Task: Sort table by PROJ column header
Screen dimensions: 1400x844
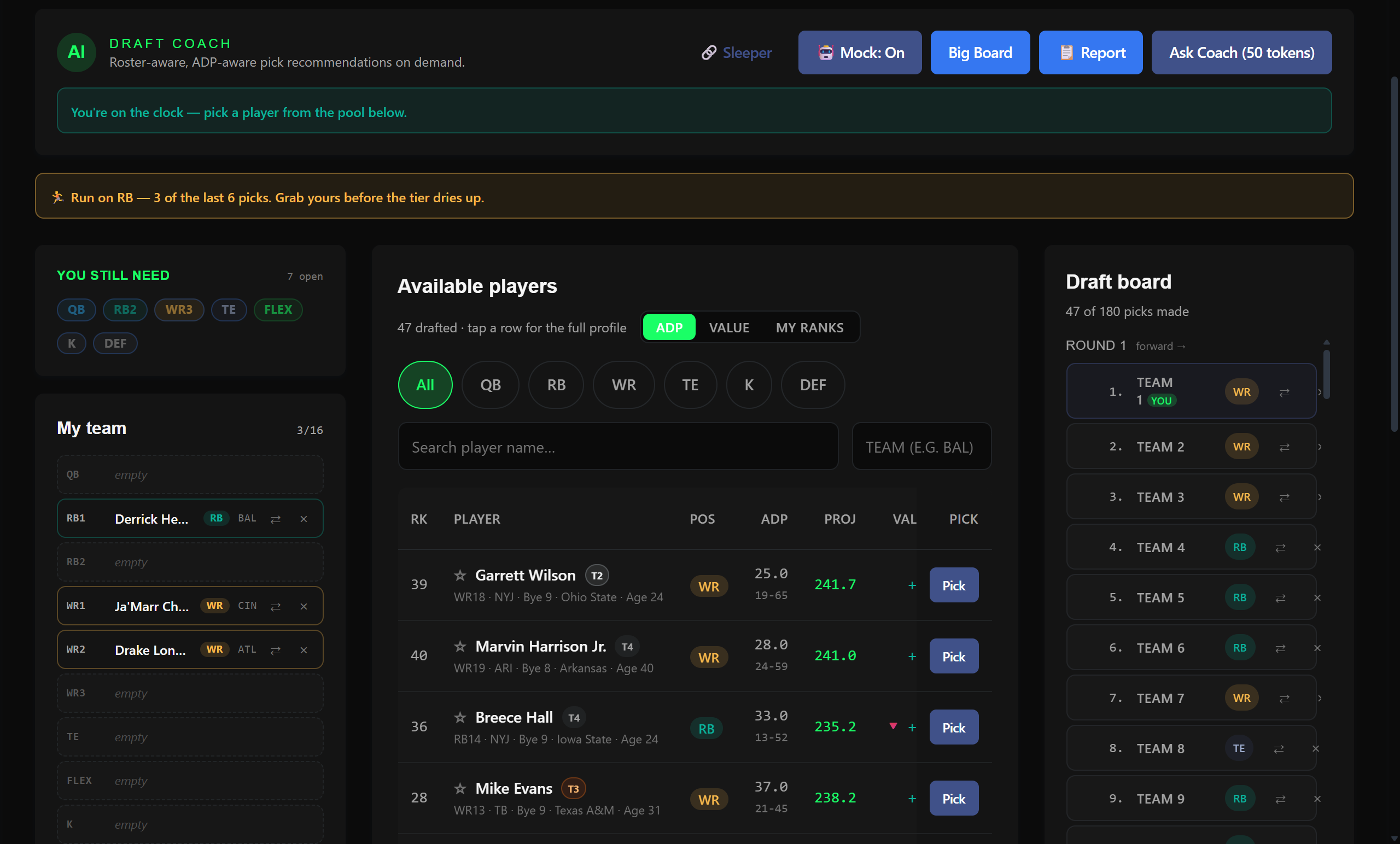Action: click(x=839, y=519)
